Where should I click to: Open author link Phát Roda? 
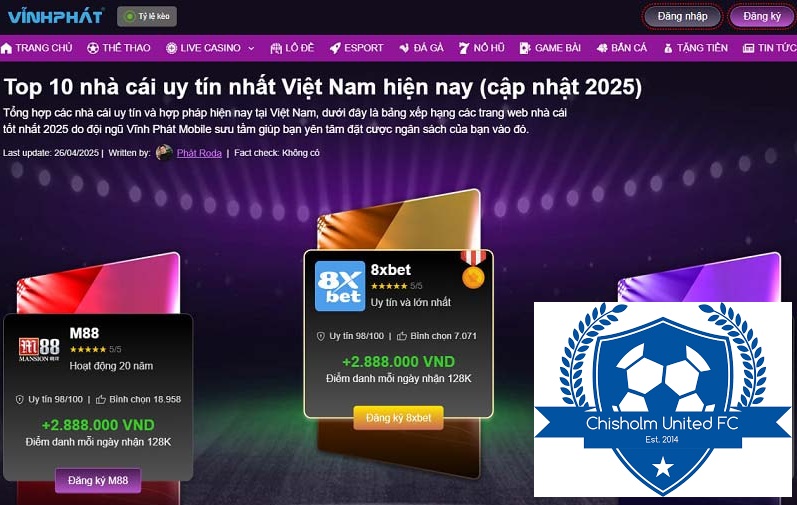199,153
